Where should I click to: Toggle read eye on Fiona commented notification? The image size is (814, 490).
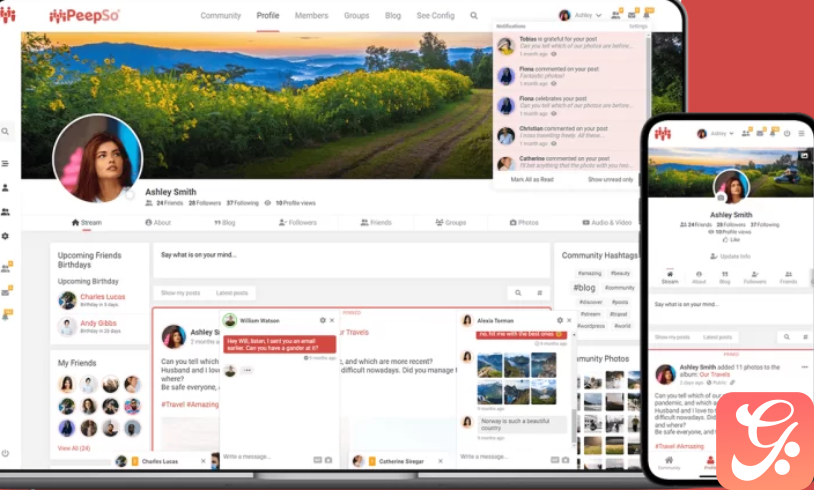[x=553, y=84]
